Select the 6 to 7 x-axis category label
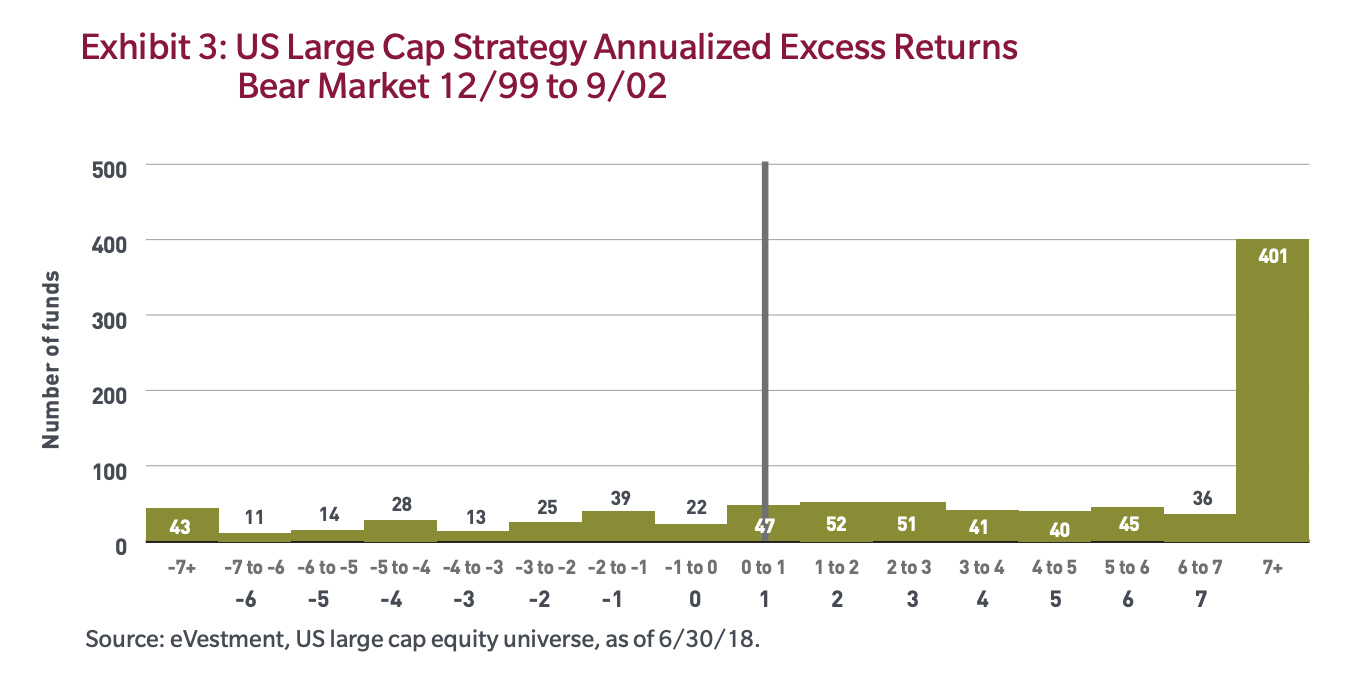 click(x=1200, y=568)
